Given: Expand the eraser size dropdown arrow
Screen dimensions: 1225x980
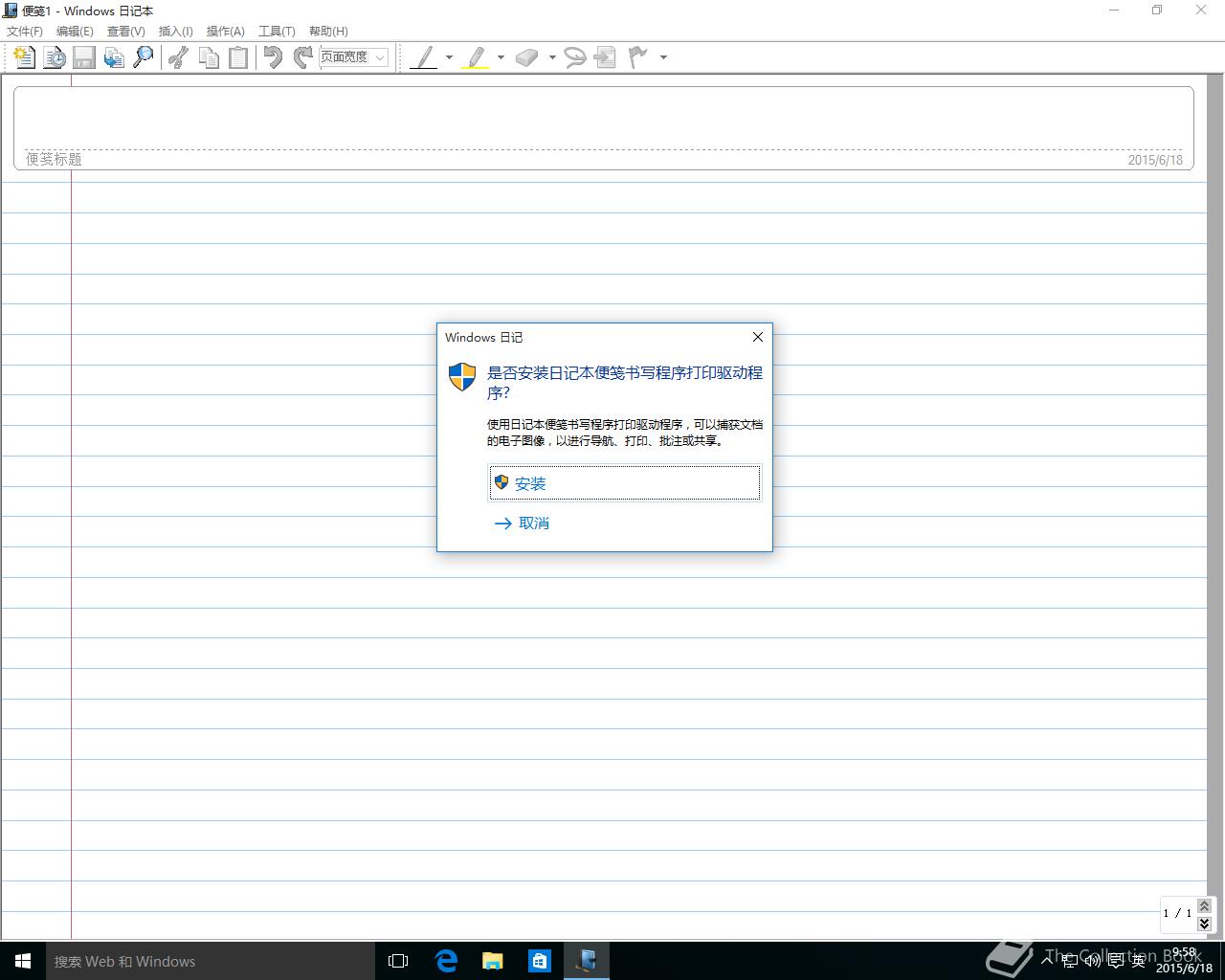Looking at the screenshot, I should [x=552, y=57].
